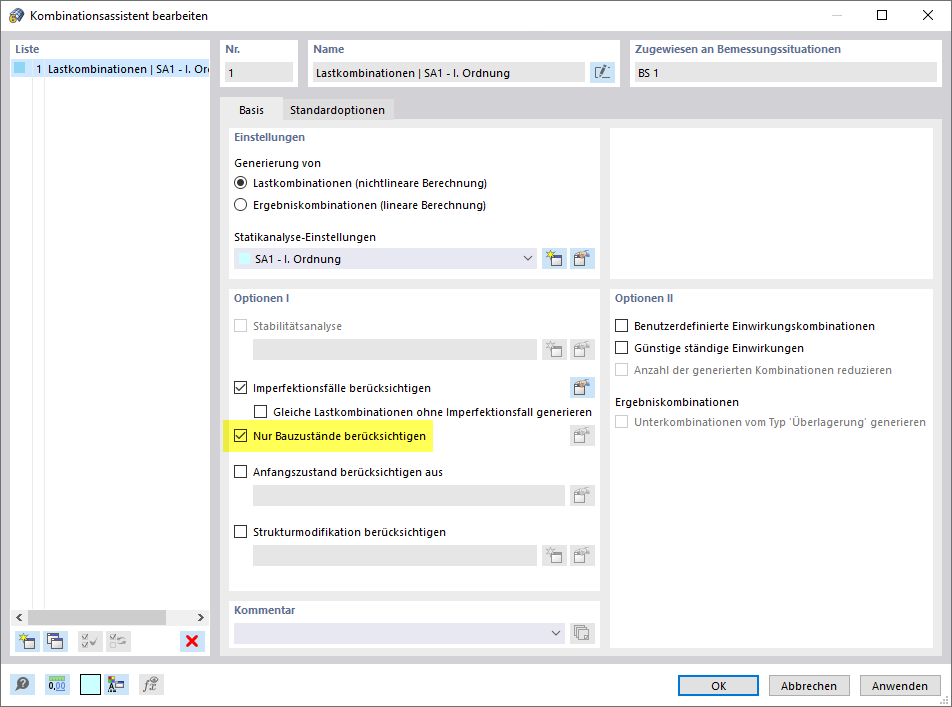Screen dimensions: 952x707
Task: Open comment library icon next to Kommentar
Action: tap(582, 633)
